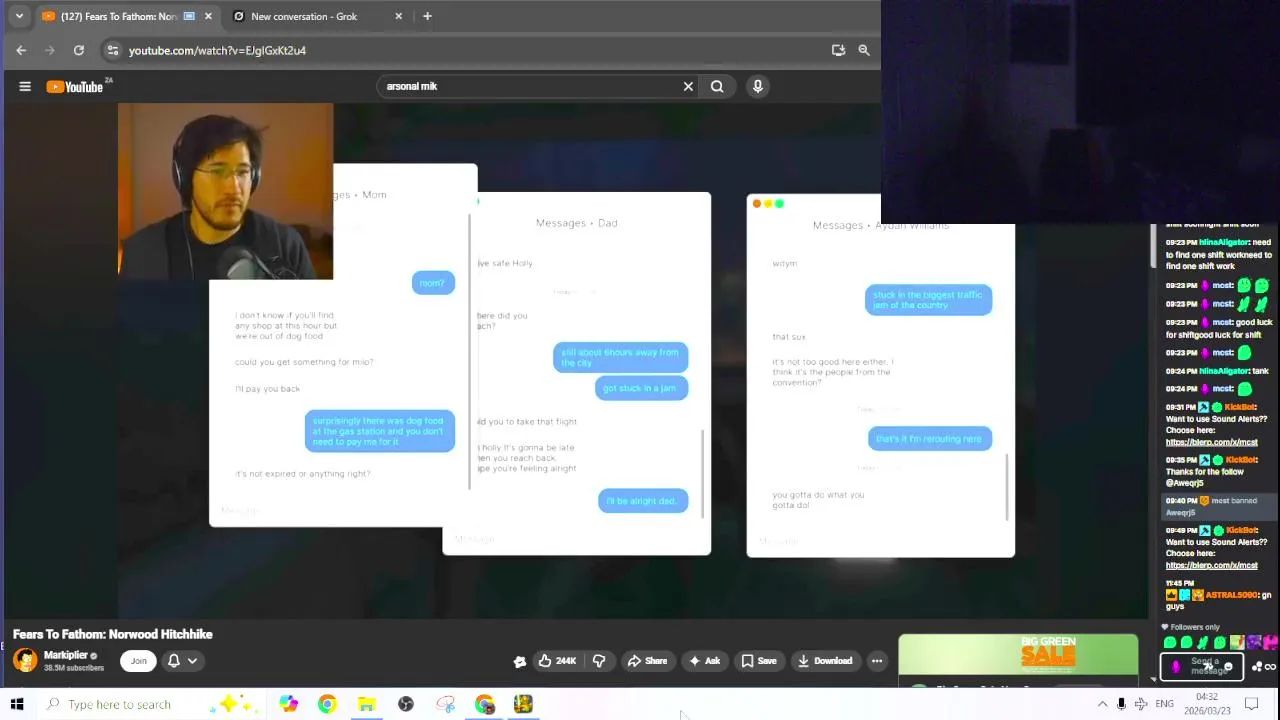
Task: Dislike the video
Action: pos(599,660)
